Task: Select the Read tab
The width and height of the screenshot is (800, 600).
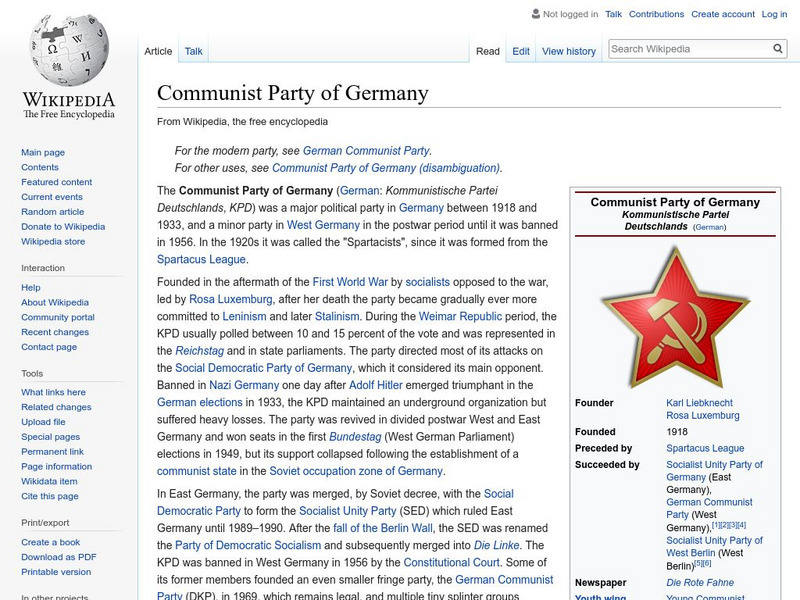Action: point(487,50)
